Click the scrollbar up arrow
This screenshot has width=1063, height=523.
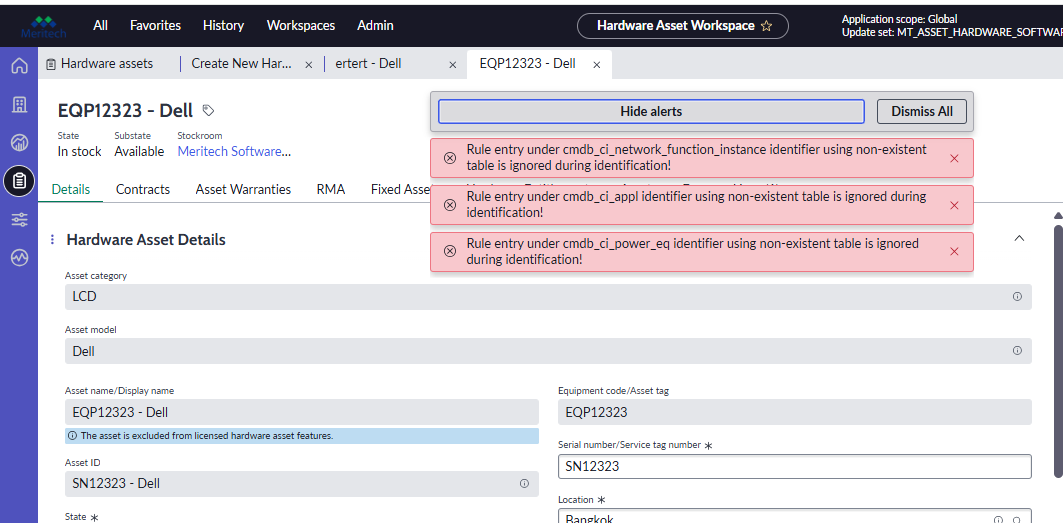pyautogui.click(x=1058, y=216)
